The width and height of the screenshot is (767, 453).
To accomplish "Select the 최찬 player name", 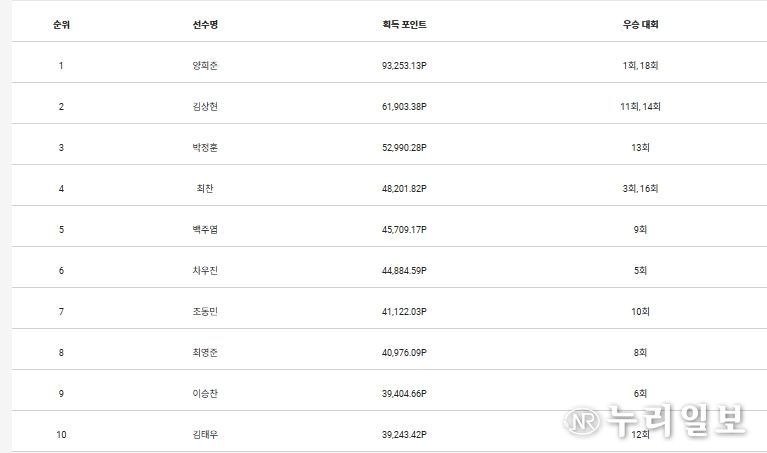I will [205, 188].
